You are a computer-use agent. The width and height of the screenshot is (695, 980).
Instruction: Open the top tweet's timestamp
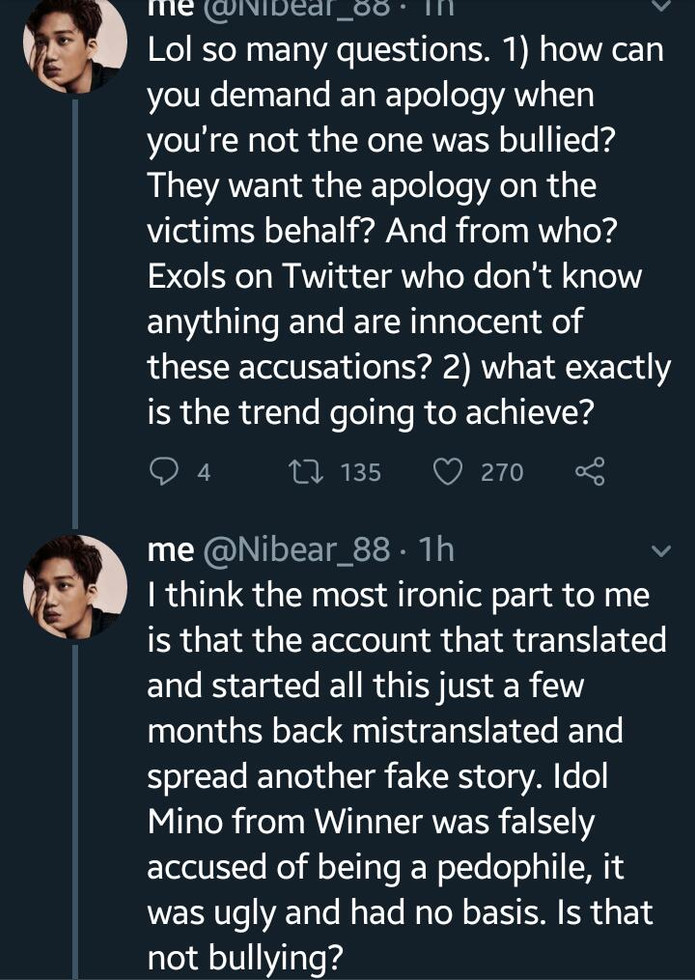(436, 5)
